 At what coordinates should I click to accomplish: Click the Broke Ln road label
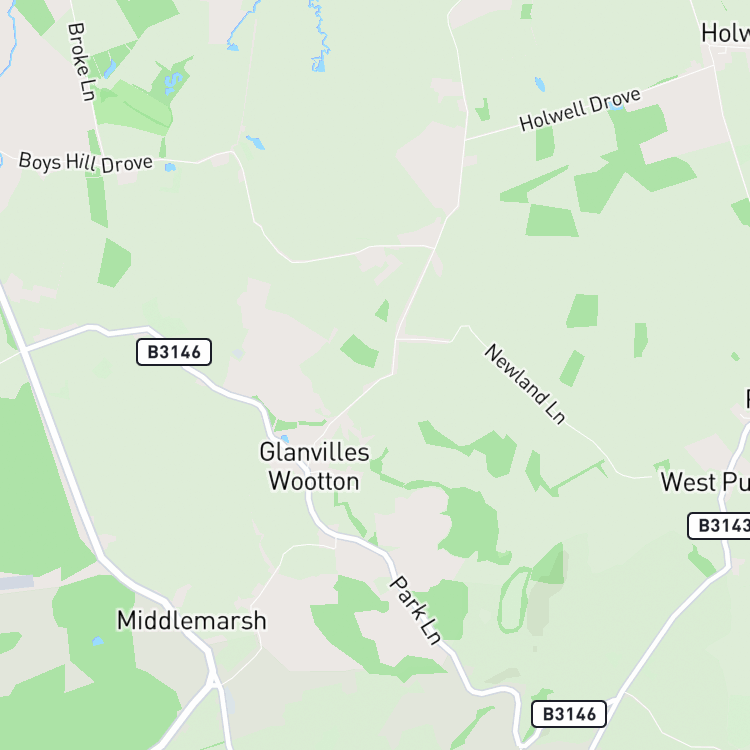tap(81, 62)
